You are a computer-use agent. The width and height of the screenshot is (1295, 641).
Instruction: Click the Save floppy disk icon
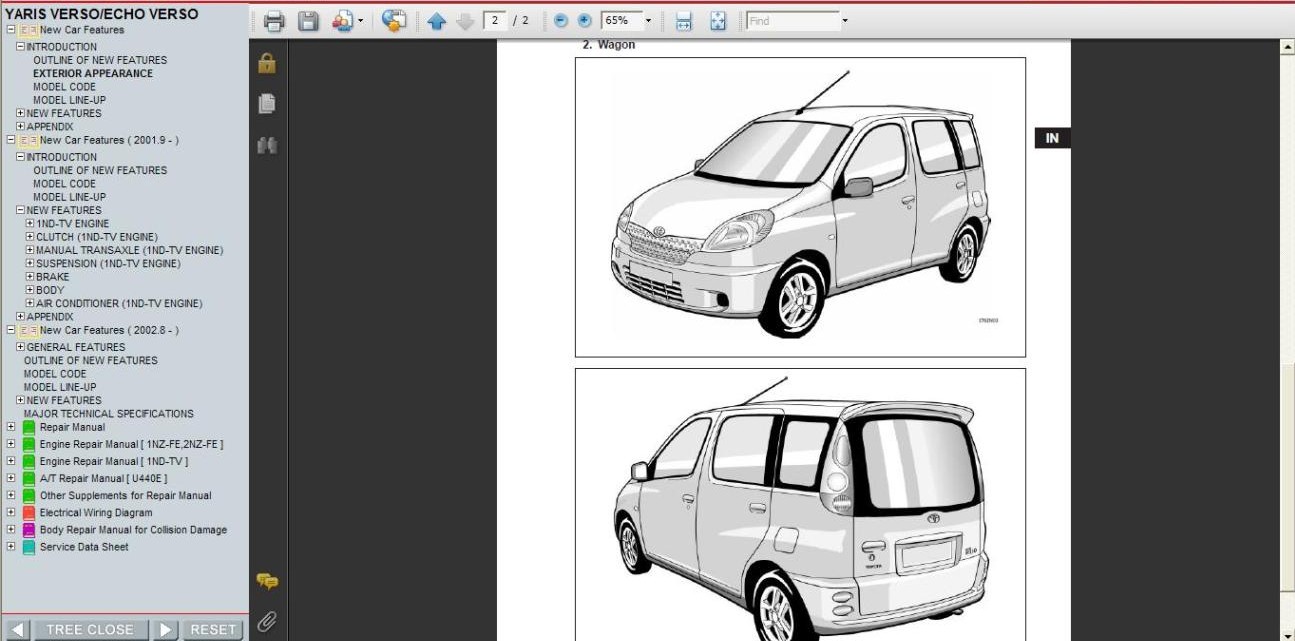coord(308,21)
